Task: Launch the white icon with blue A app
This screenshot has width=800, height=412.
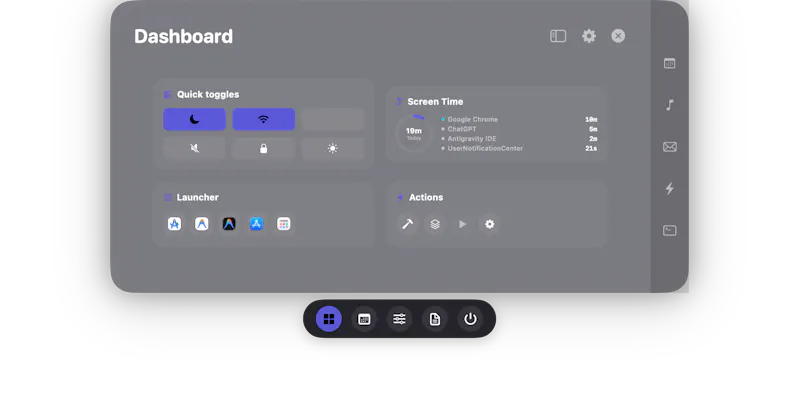Action: tap(174, 224)
